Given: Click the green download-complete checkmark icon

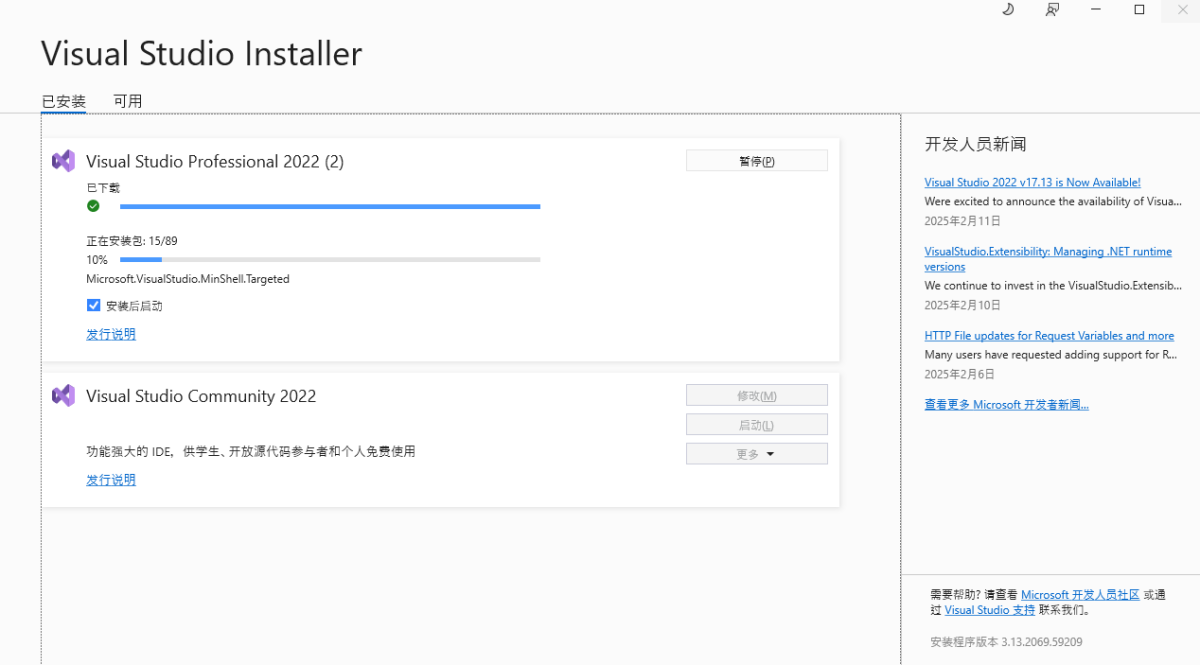Looking at the screenshot, I should pos(93,206).
